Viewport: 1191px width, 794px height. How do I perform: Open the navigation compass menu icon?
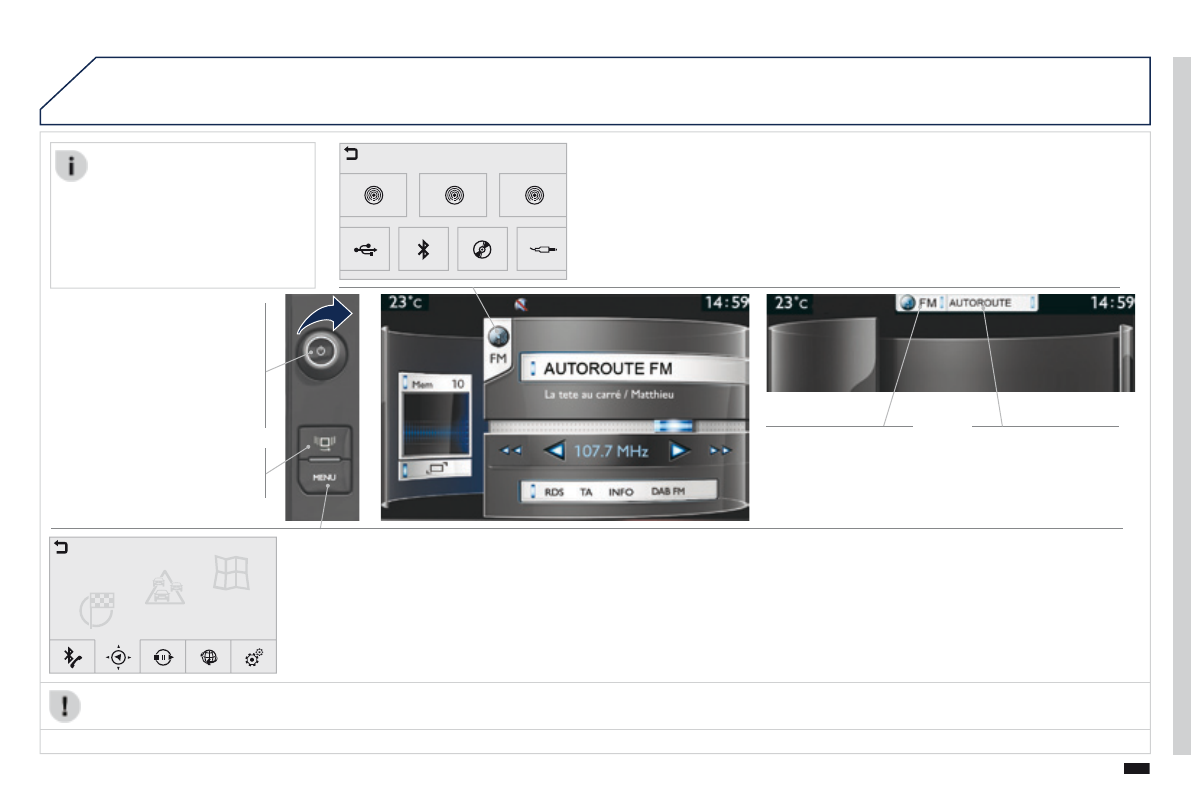(118, 657)
